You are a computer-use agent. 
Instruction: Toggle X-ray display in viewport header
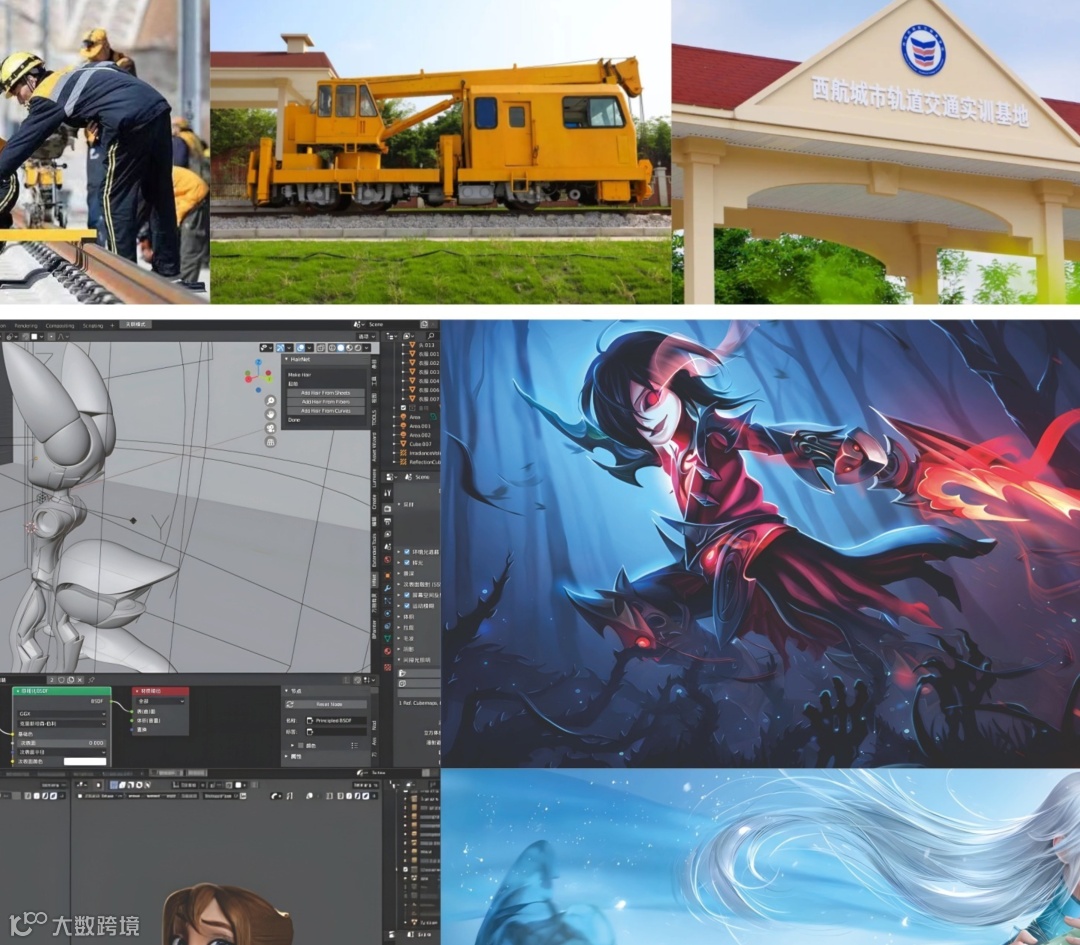(320, 348)
